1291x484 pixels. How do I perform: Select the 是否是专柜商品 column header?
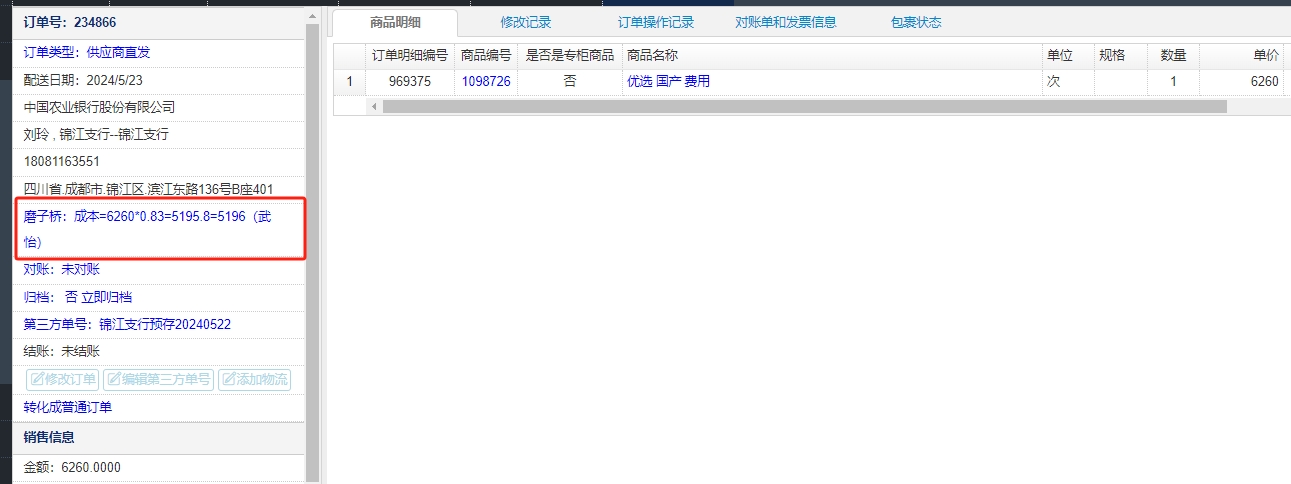pyautogui.click(x=570, y=56)
